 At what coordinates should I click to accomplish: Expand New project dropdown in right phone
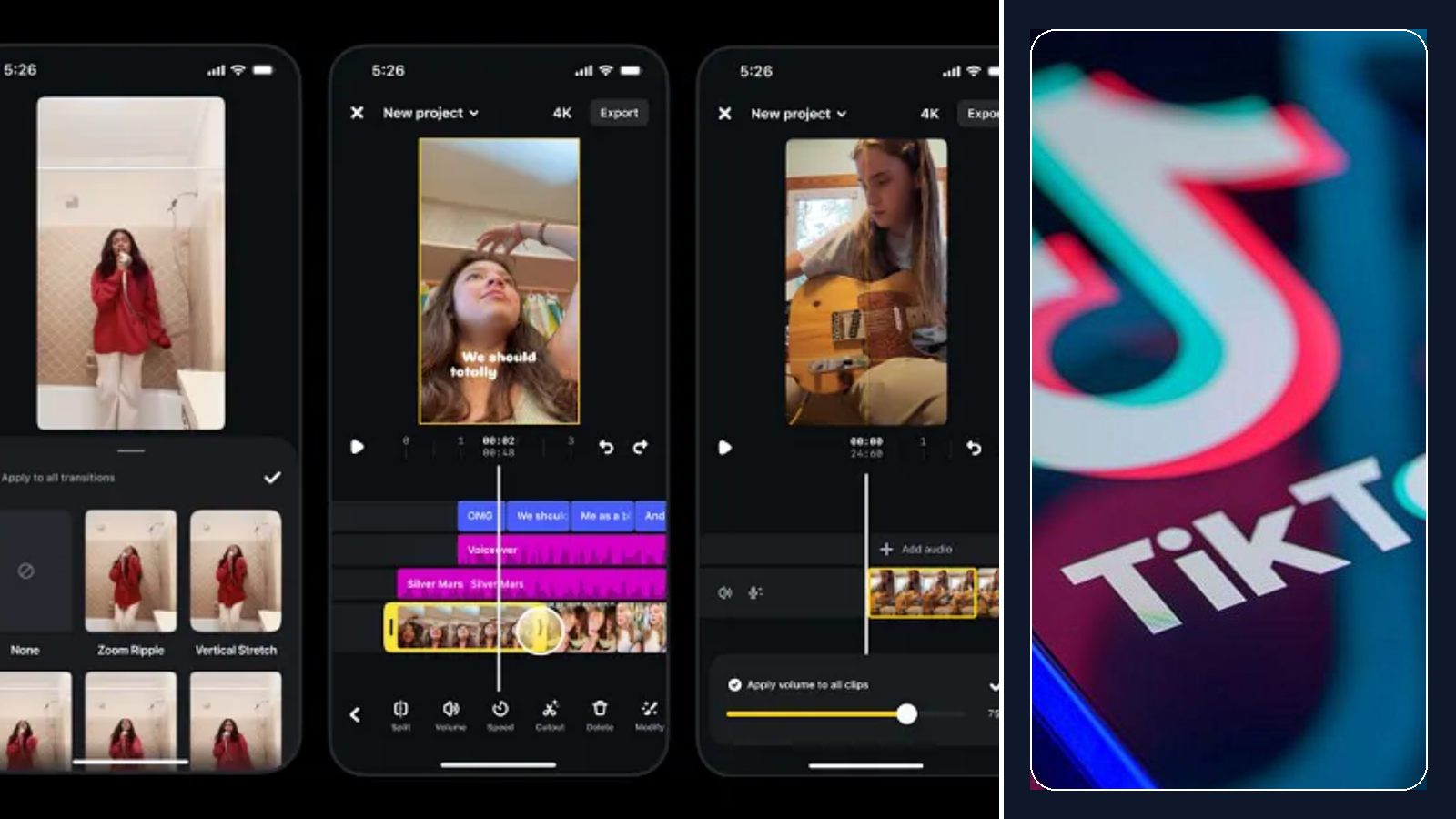pyautogui.click(x=798, y=114)
